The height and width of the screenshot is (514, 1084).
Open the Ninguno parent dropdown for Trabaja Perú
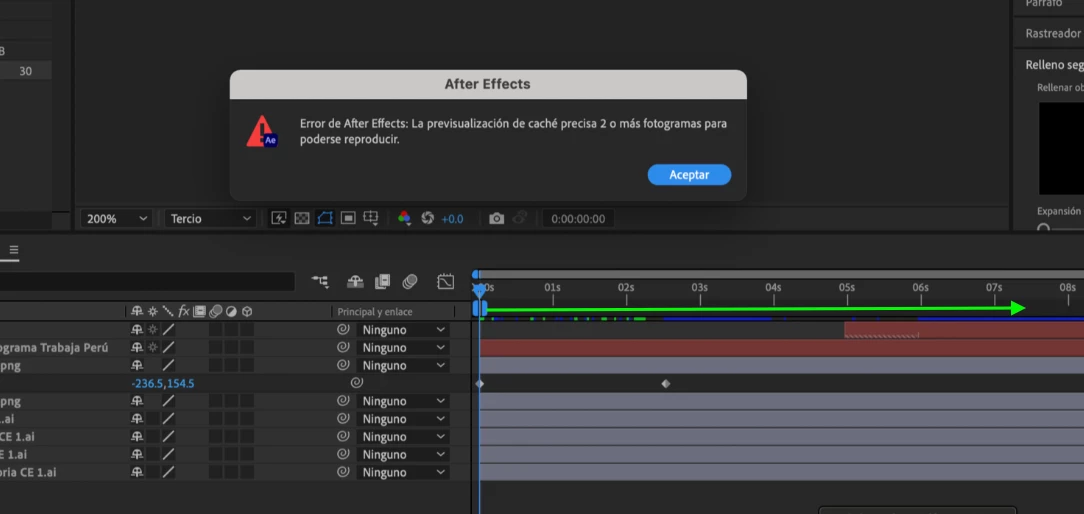(403, 348)
